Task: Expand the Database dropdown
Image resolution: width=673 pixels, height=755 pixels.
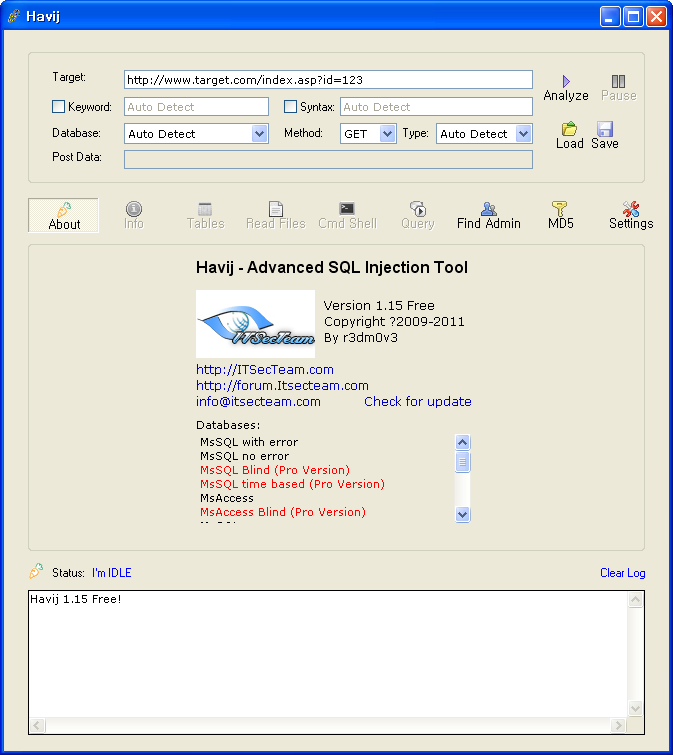Action: pyautogui.click(x=259, y=134)
